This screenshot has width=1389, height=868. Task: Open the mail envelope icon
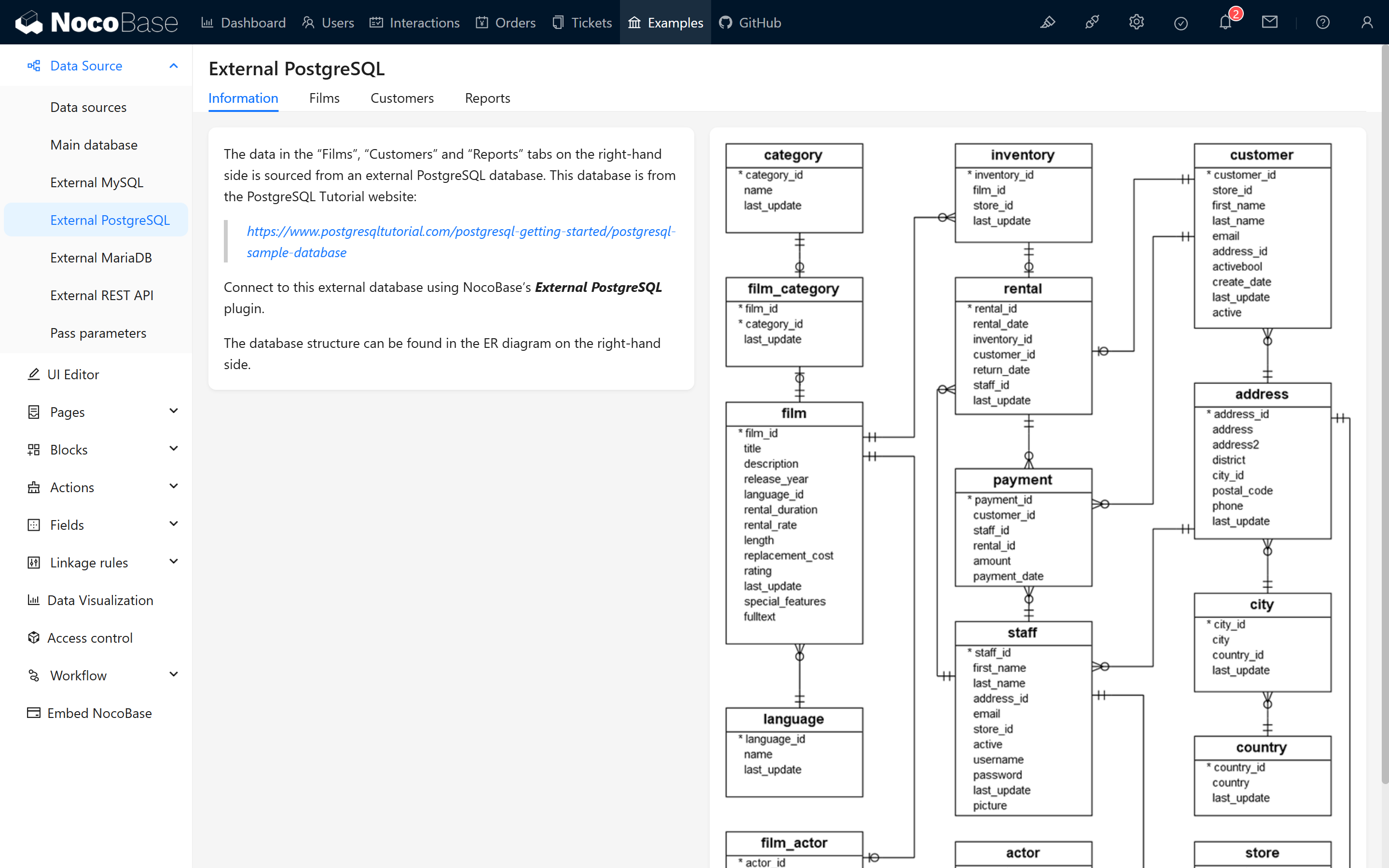[1270, 22]
